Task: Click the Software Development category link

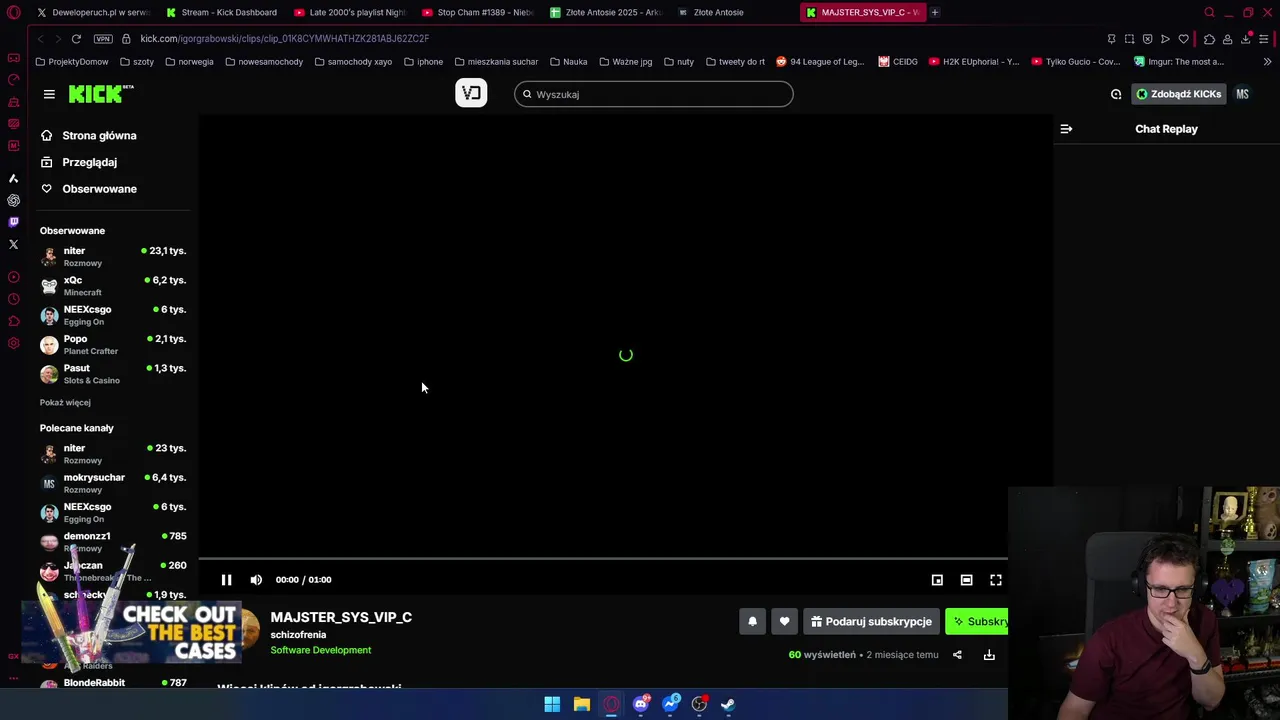Action: pyautogui.click(x=320, y=650)
